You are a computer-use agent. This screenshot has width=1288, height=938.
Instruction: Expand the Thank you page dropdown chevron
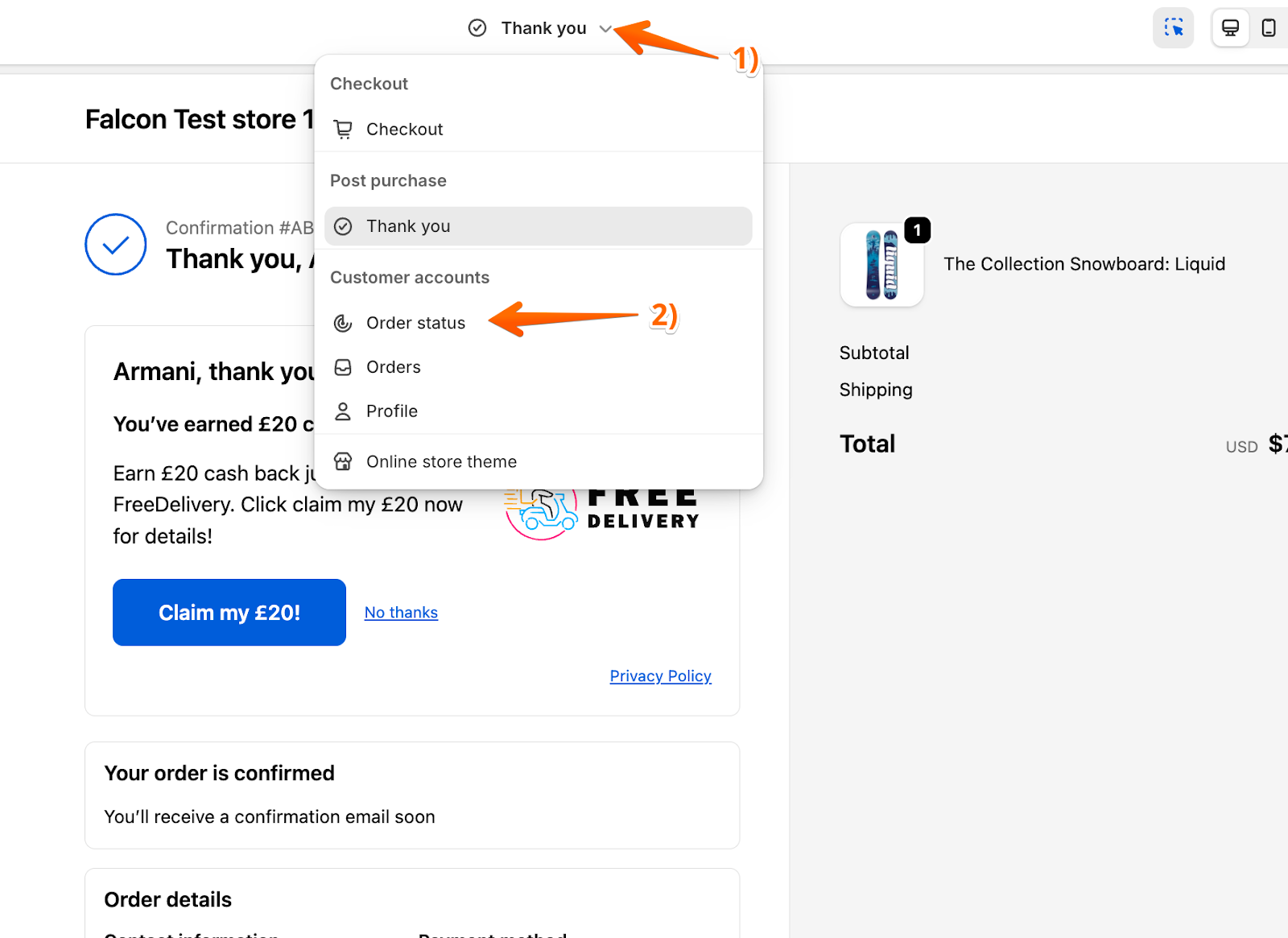605,29
